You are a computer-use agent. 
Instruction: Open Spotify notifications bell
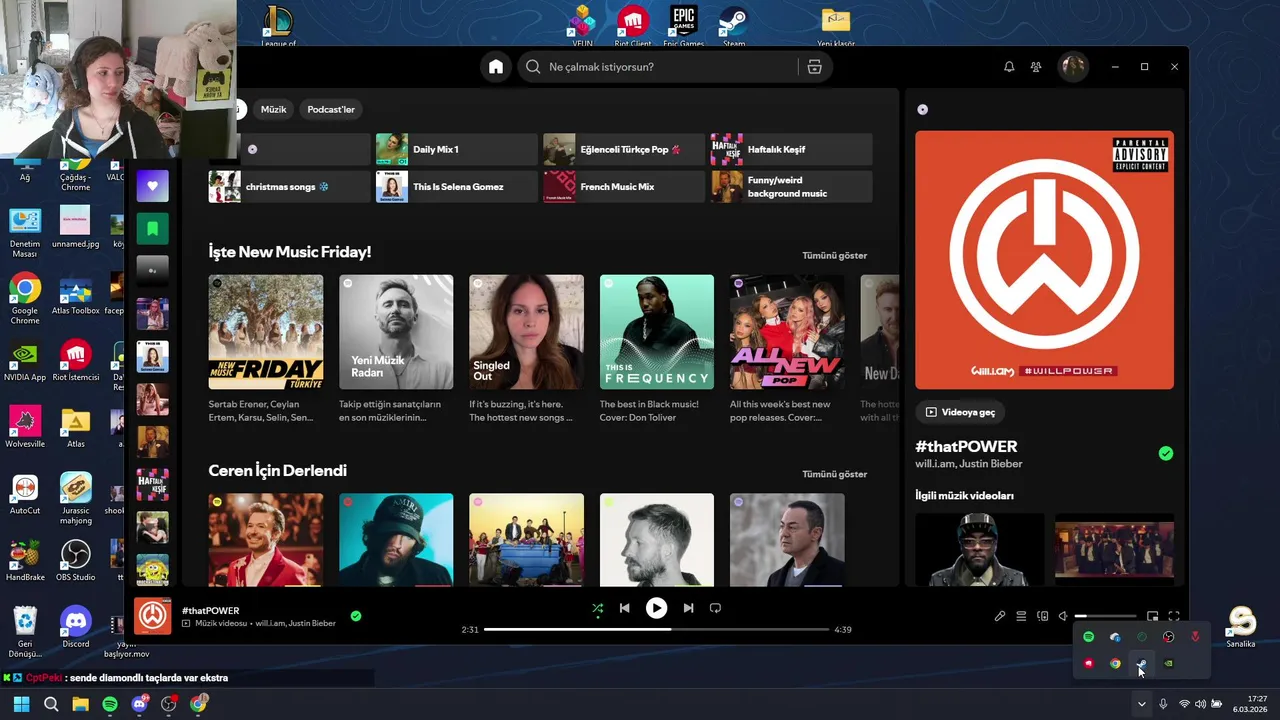coord(1009,67)
